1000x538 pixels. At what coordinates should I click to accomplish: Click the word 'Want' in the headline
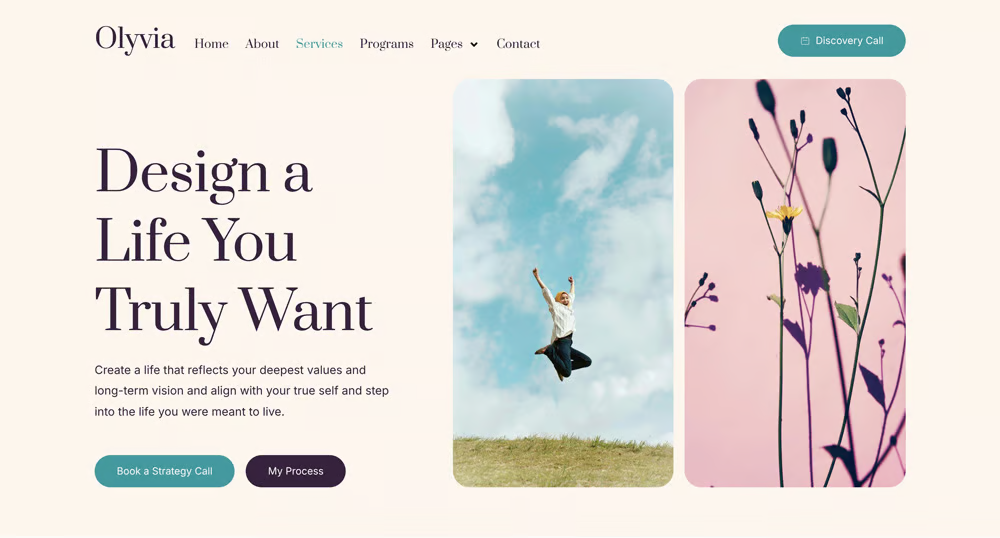306,311
